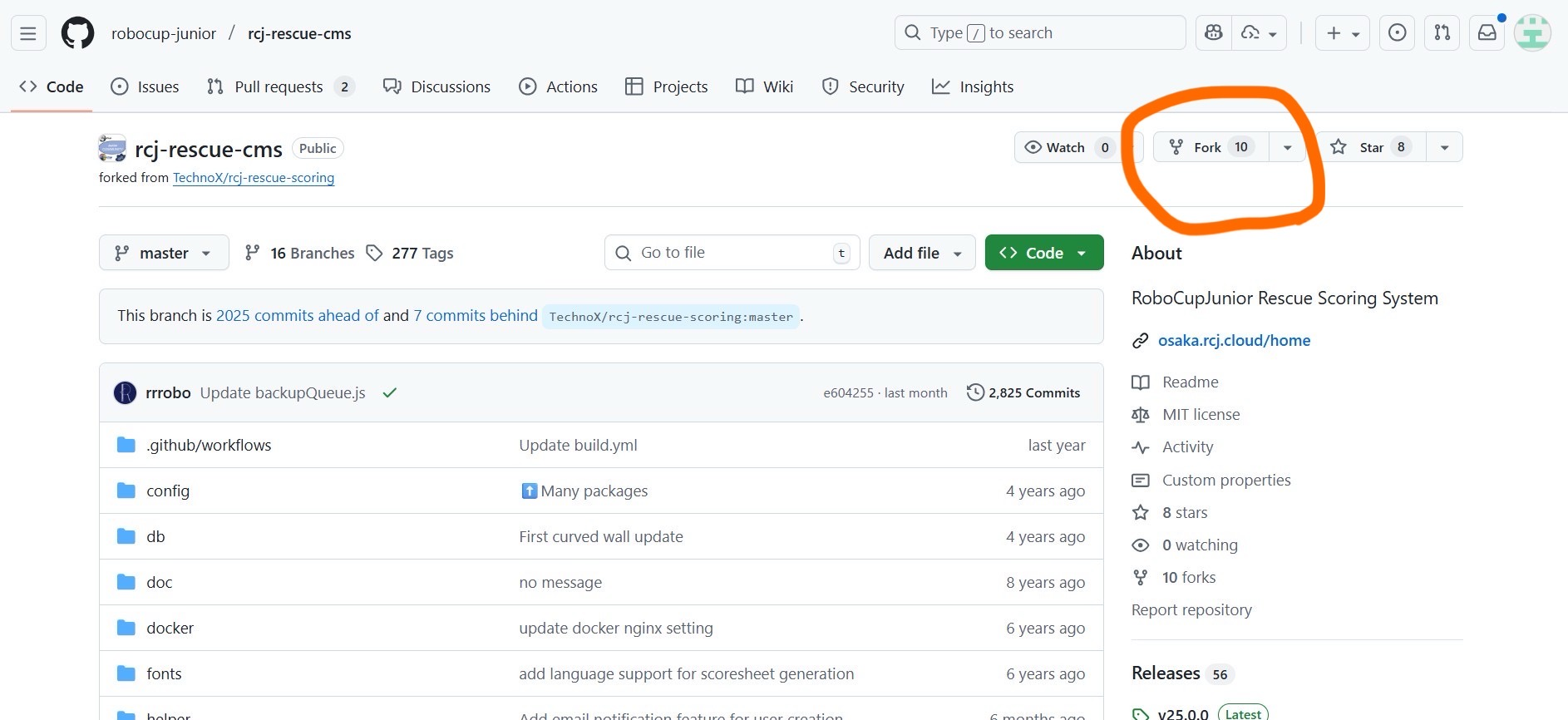
Task: Open the Discussions tab
Action: pos(437,86)
